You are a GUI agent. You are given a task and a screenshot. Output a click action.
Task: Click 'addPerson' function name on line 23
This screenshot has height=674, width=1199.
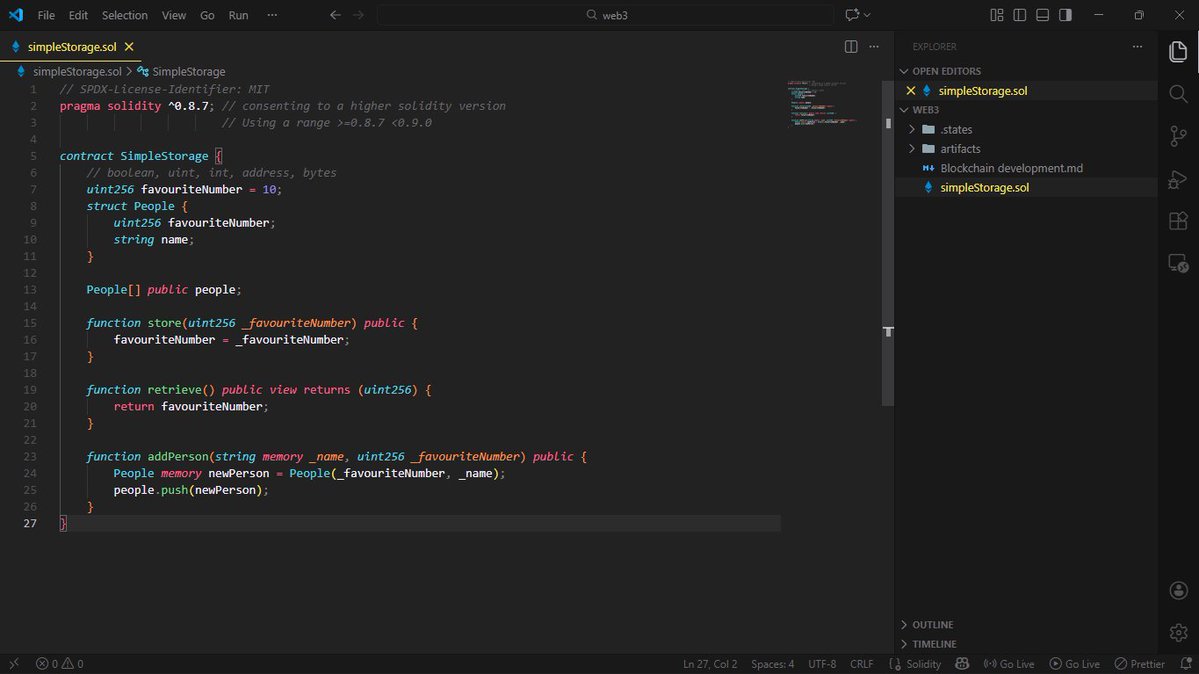pyautogui.click(x=177, y=457)
